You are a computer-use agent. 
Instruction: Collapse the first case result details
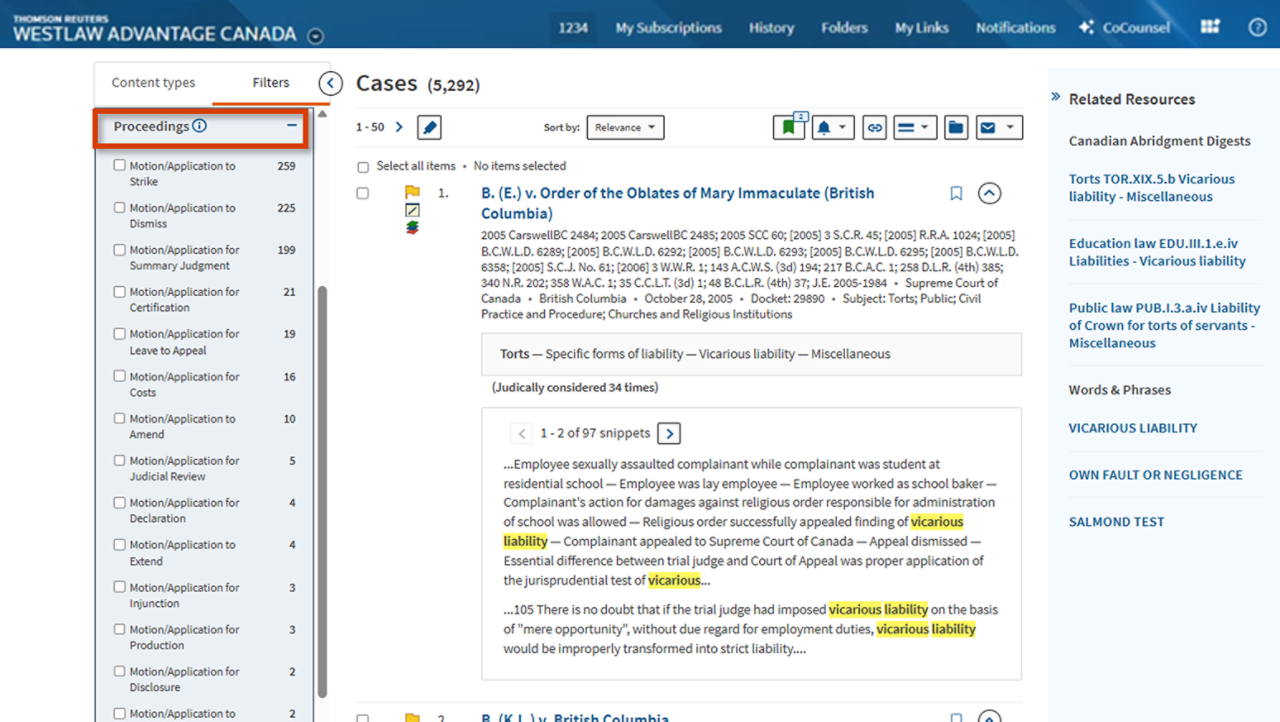coord(988,193)
